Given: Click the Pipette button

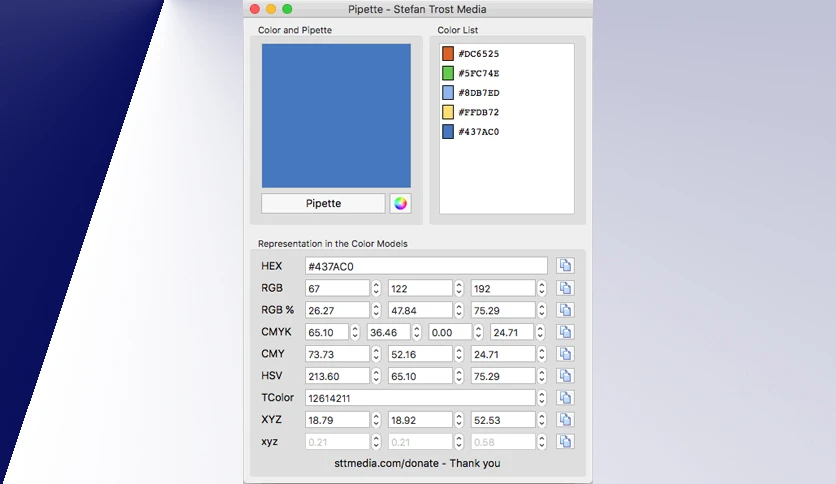Looking at the screenshot, I should click(323, 203).
